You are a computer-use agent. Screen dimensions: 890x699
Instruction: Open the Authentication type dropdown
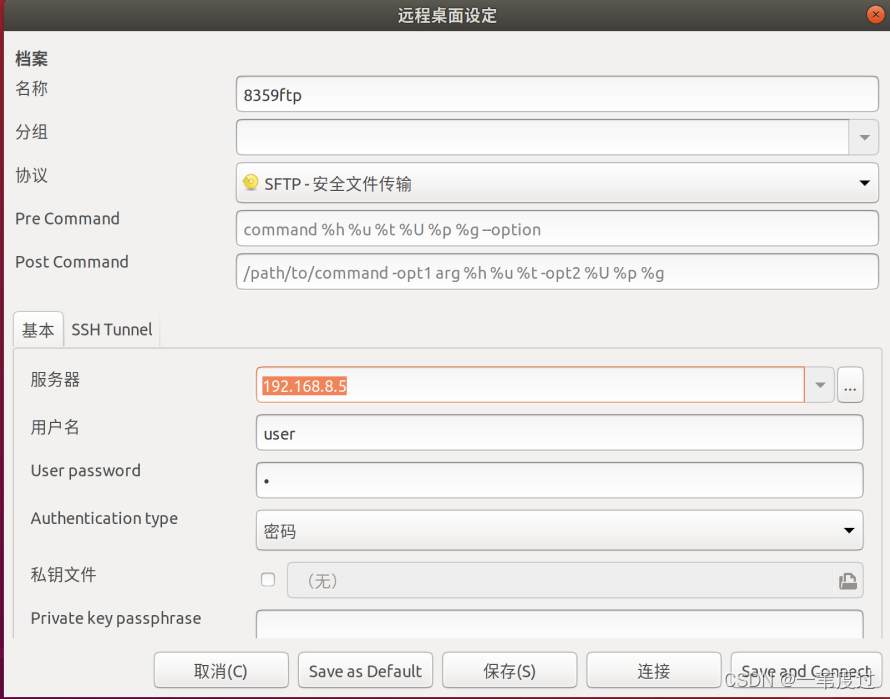(x=559, y=530)
